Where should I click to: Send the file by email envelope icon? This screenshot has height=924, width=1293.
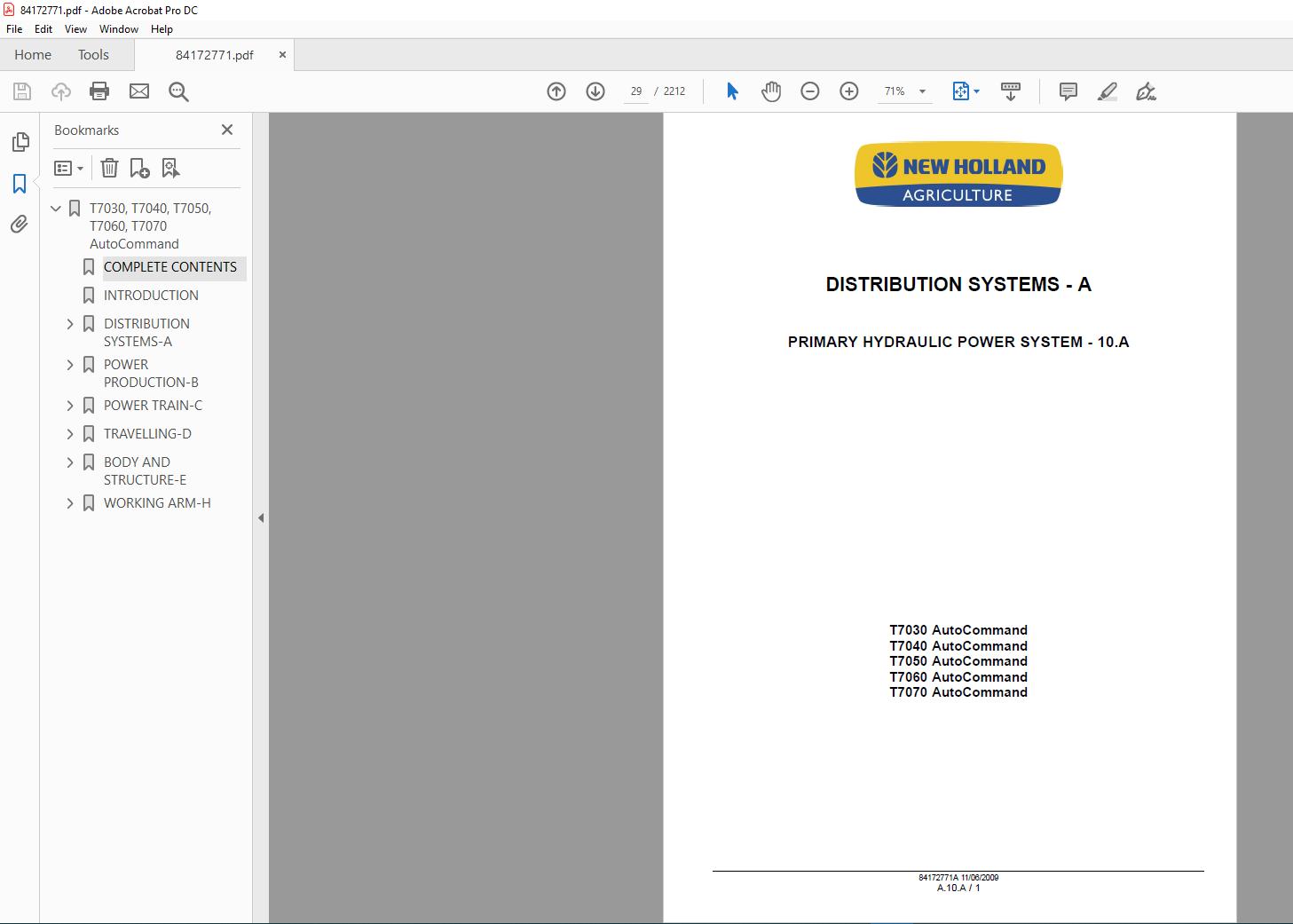coord(139,91)
